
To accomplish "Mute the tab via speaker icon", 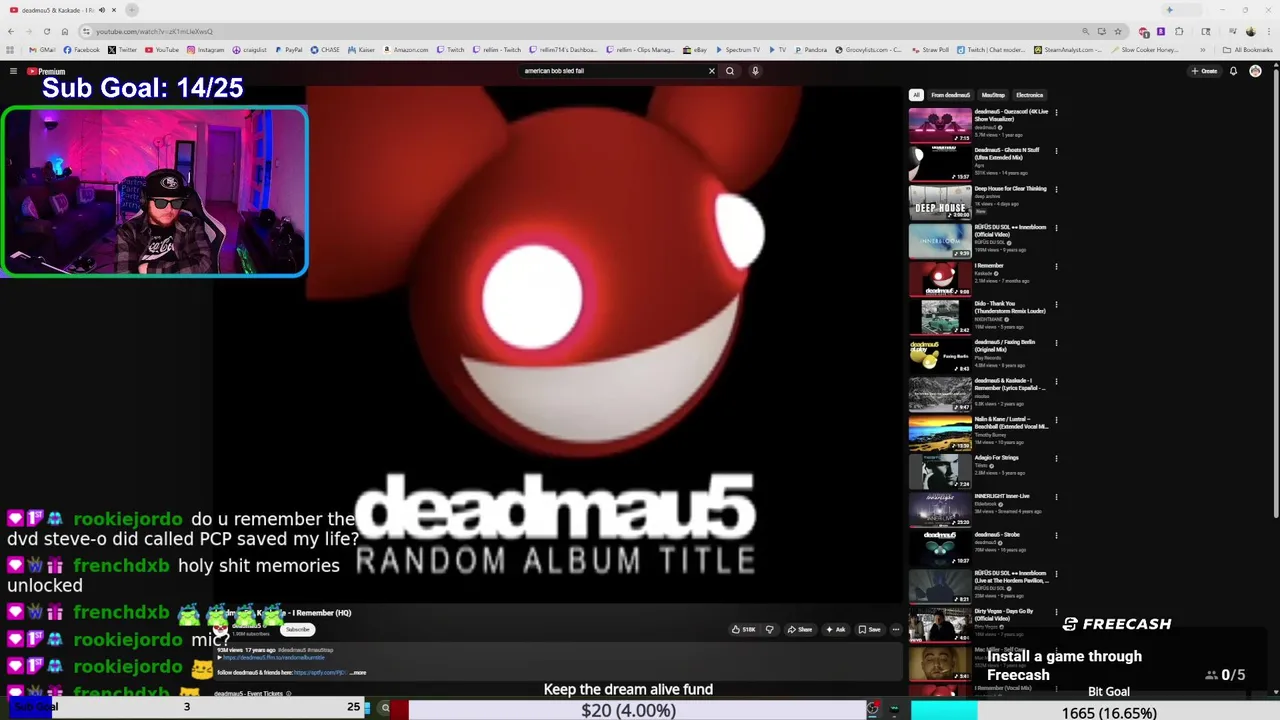I will 101,10.
